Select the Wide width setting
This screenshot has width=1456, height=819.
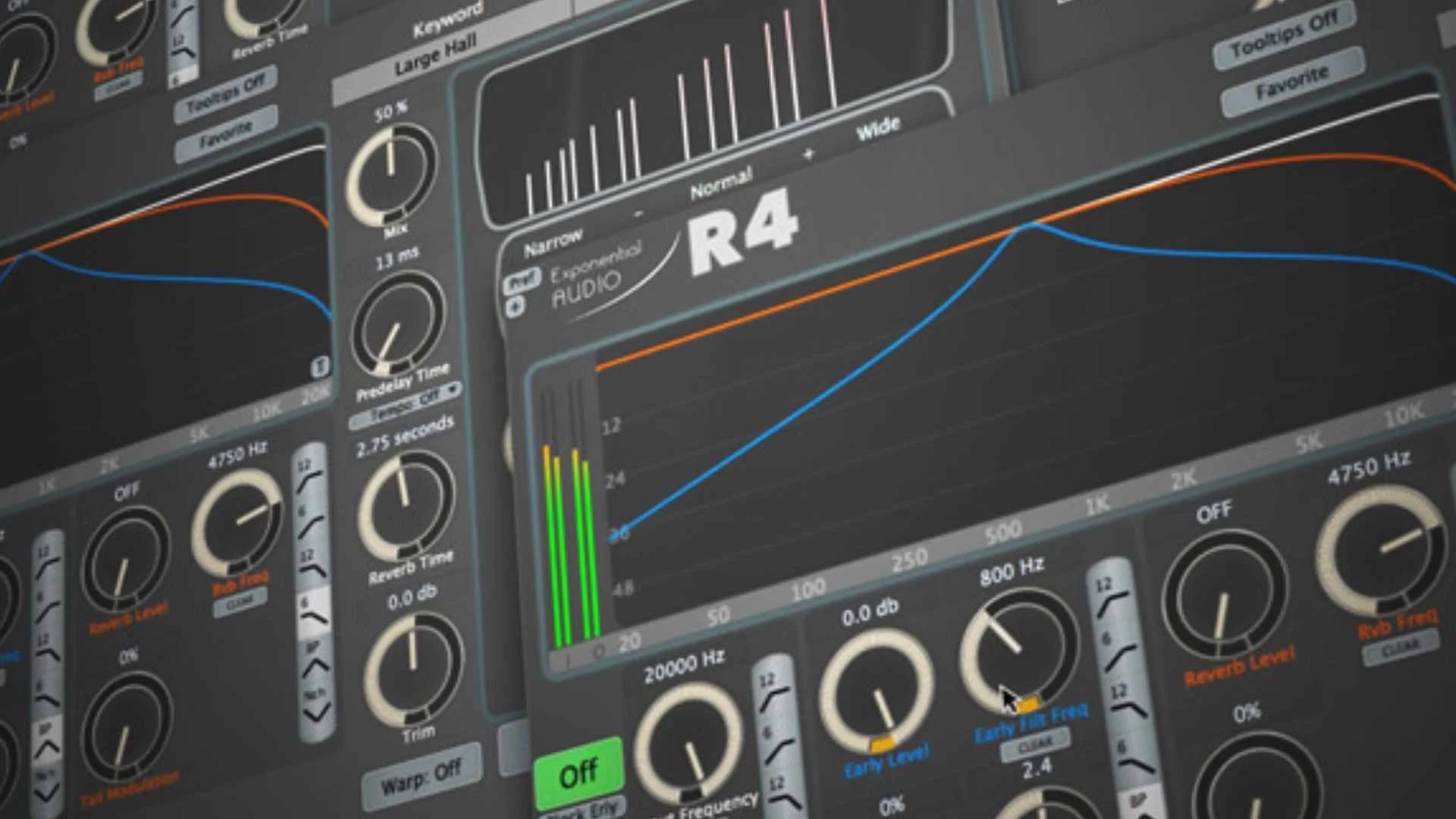pyautogui.click(x=878, y=129)
